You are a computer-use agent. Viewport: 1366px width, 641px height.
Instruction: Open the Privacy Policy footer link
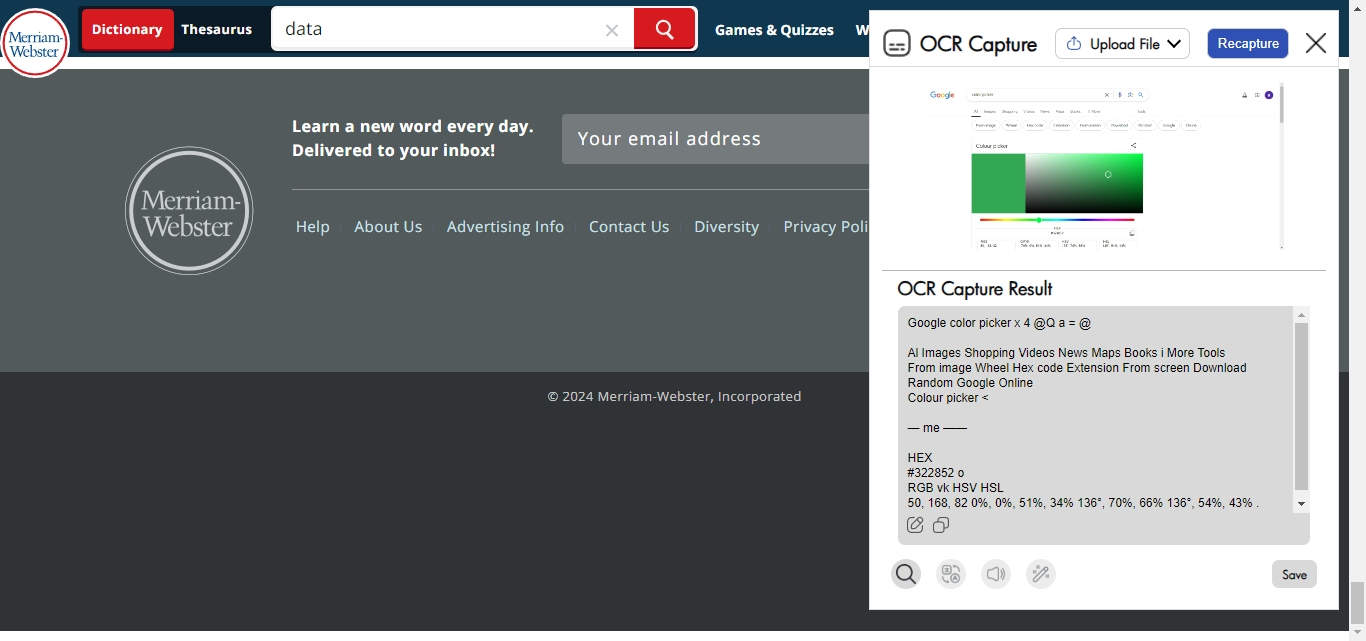[826, 227]
